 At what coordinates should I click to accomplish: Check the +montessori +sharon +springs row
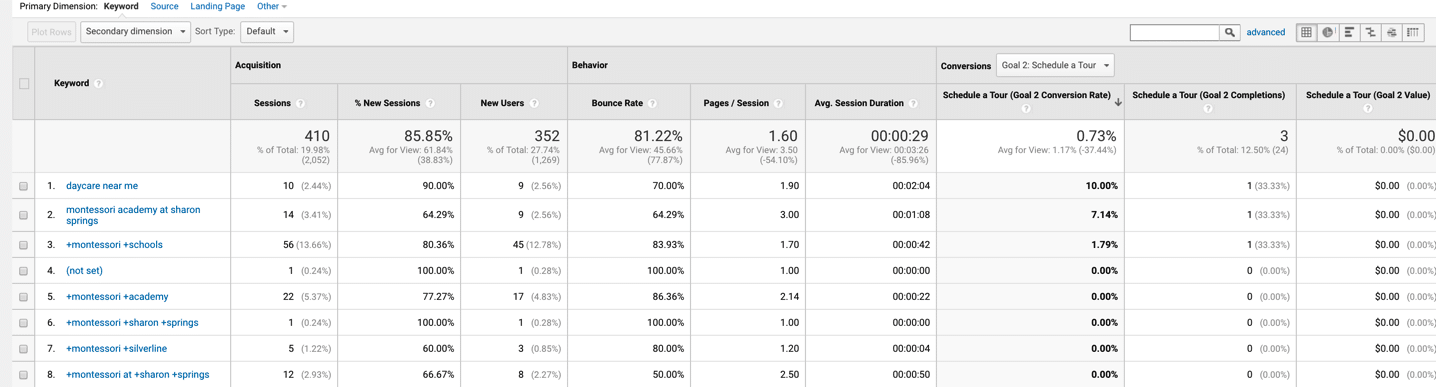coord(23,323)
